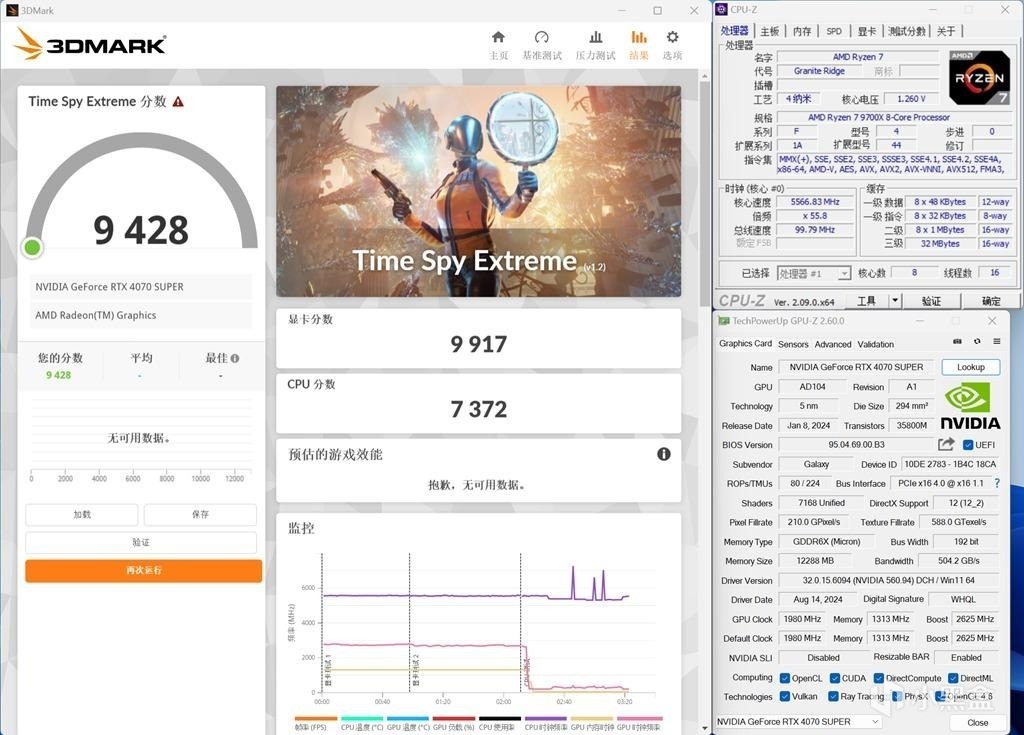Select the 结果 results chart icon
The height and width of the screenshot is (735, 1024).
click(639, 37)
